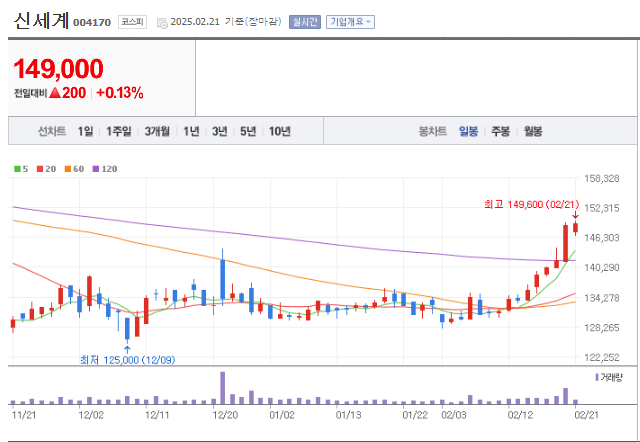Viewport: 640px width, 442px height.
Task: Click the stock code 004170
Action: pyautogui.click(x=92, y=23)
